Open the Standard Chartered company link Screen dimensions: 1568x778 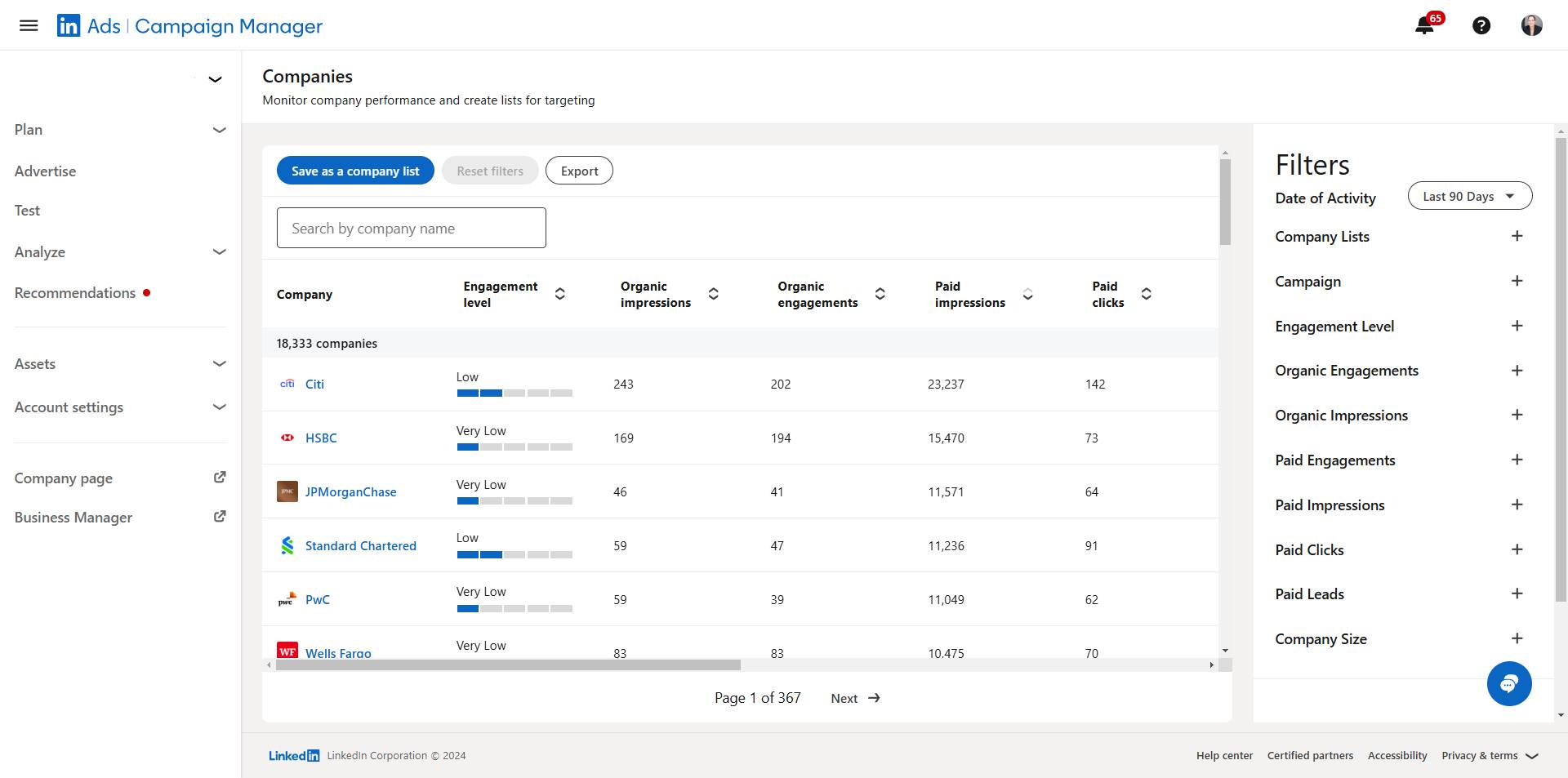pyautogui.click(x=360, y=545)
